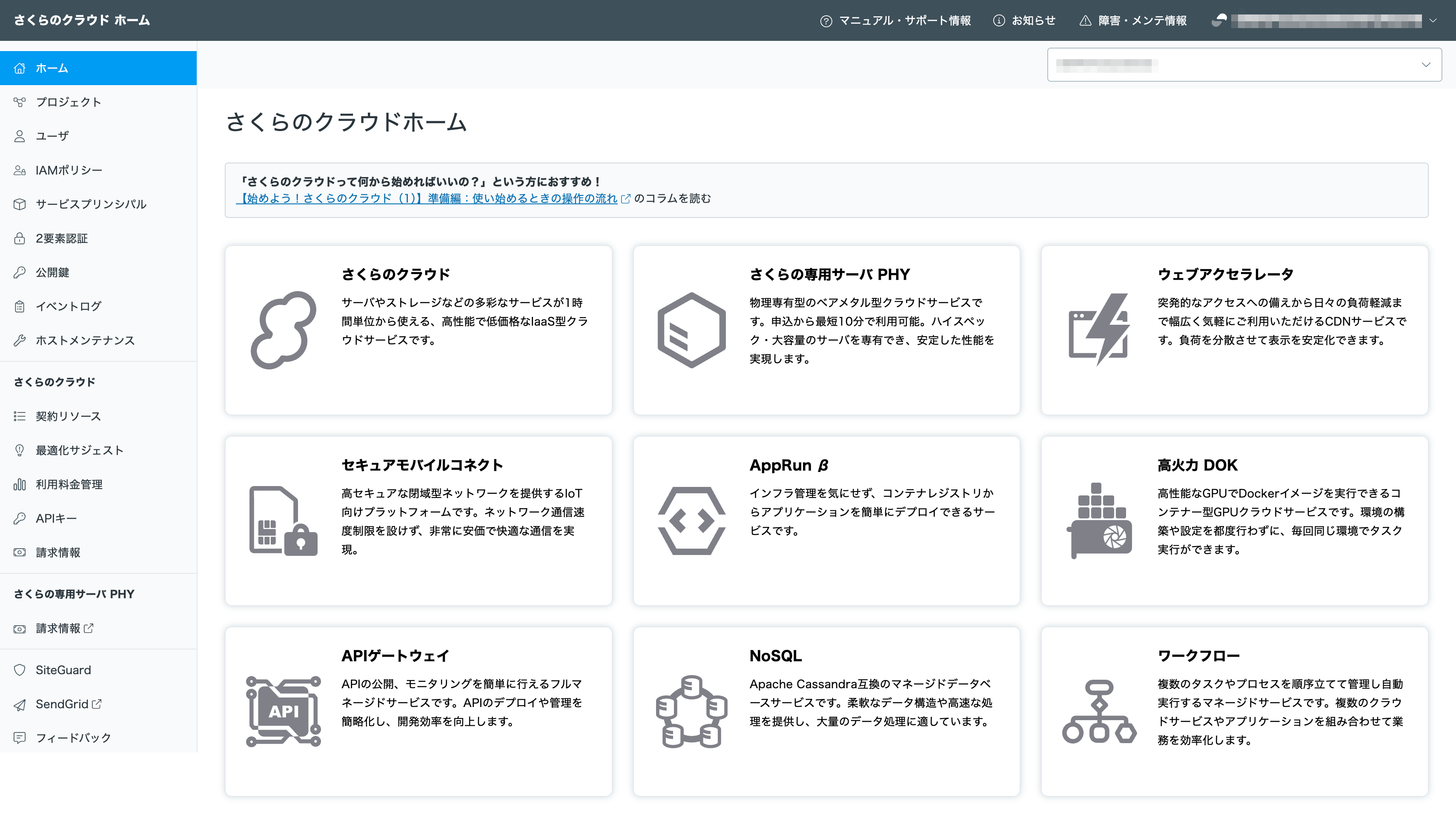Click the 契約リソース list icon
The height and width of the screenshot is (824, 1456).
(x=20, y=416)
